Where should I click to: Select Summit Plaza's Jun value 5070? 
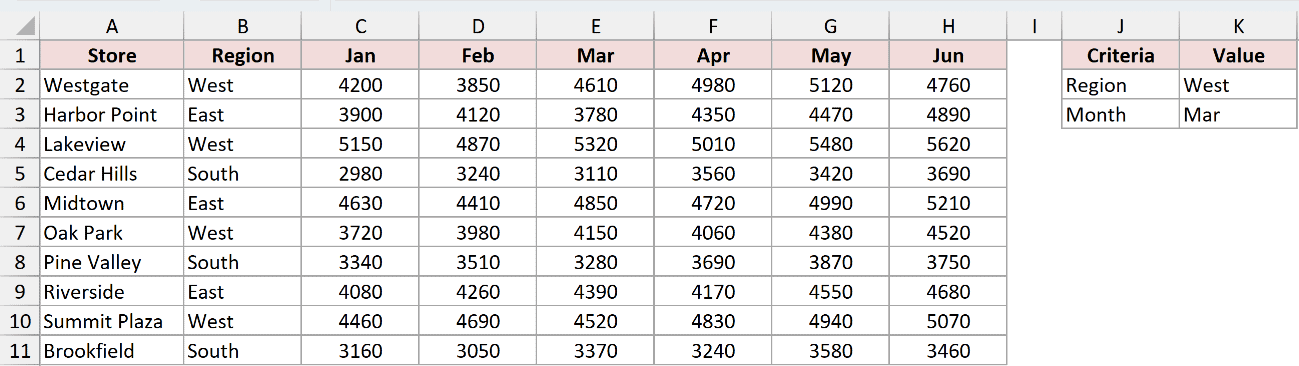click(x=948, y=321)
